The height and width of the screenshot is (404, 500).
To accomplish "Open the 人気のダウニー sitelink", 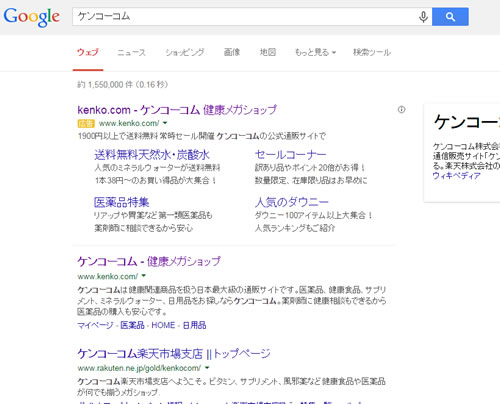I will point(292,202).
